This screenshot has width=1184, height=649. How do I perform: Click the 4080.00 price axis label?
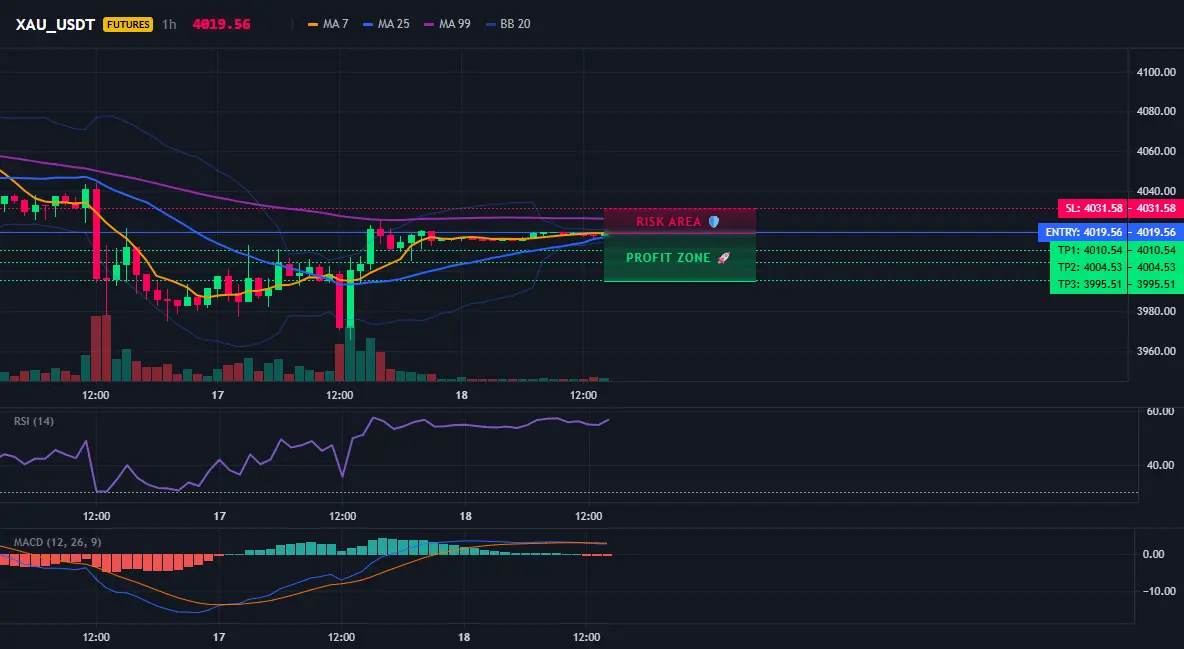(x=1156, y=111)
